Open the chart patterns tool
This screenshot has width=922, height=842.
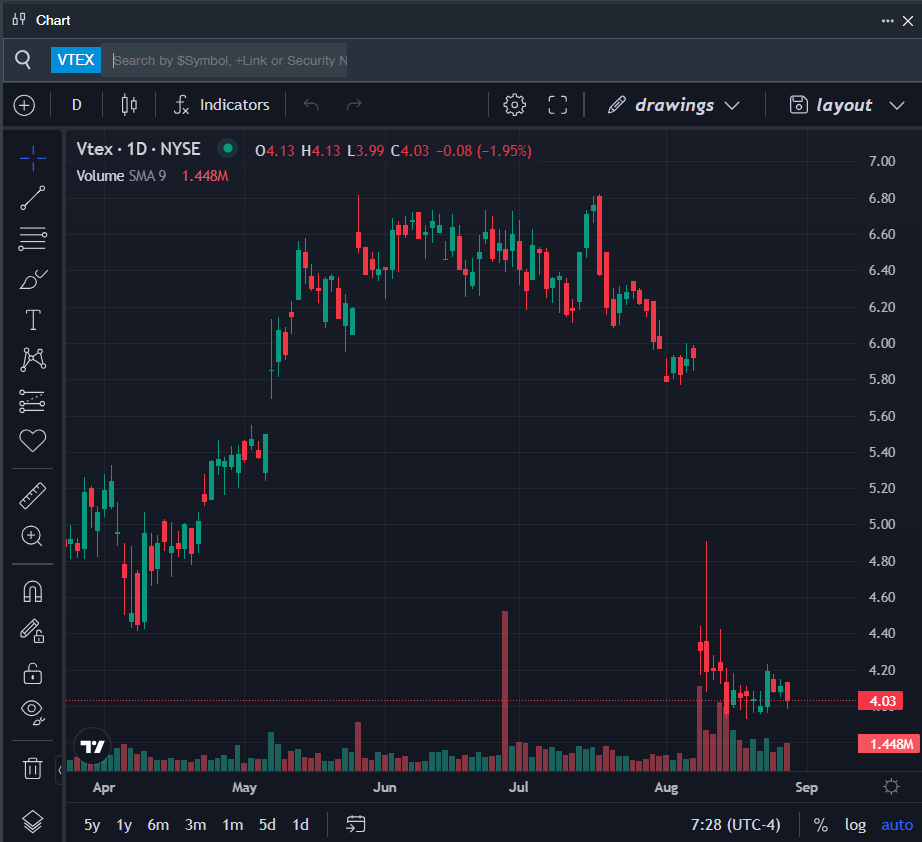[33, 359]
